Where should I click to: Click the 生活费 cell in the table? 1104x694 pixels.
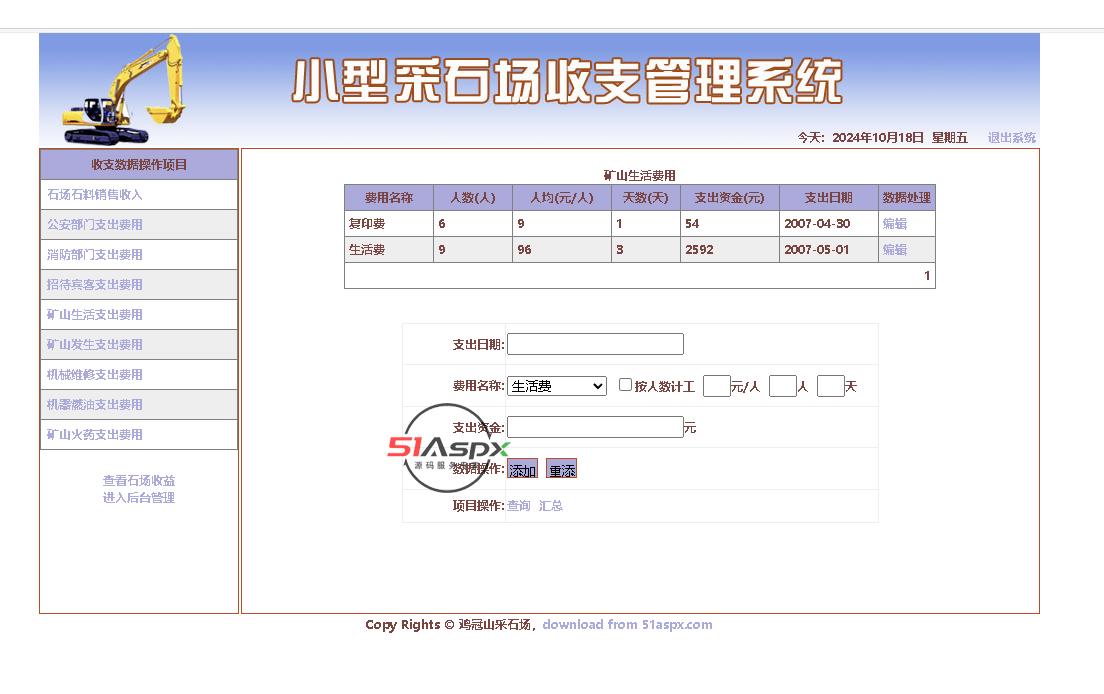389,250
